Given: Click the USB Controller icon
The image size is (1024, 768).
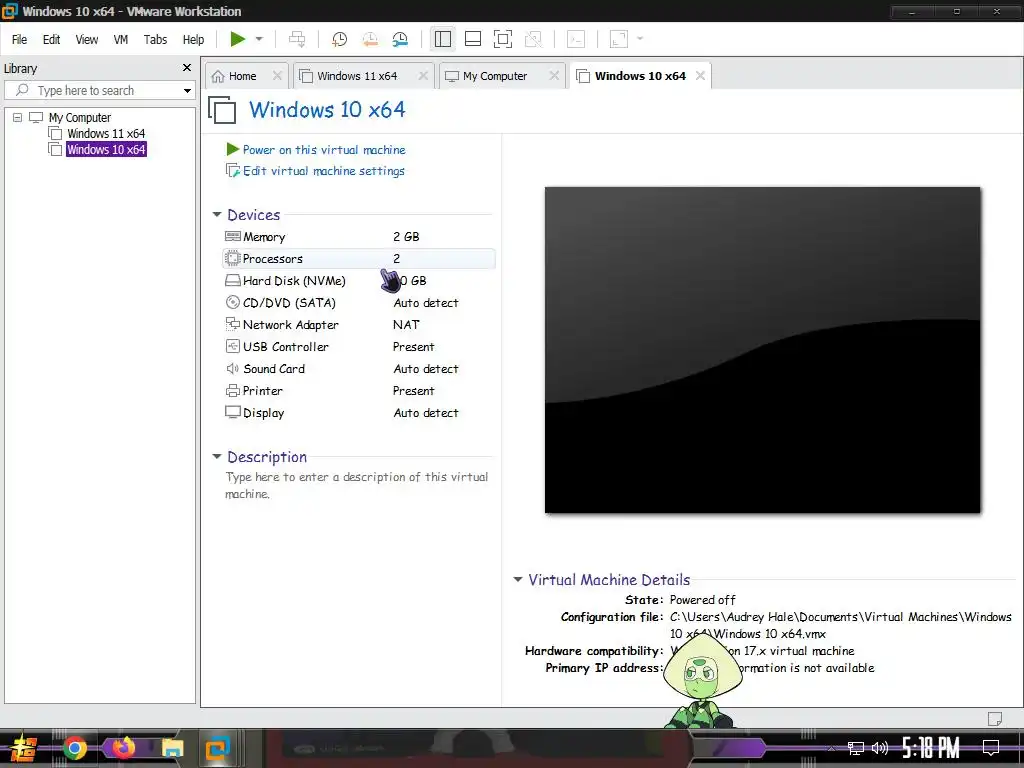Looking at the screenshot, I should tap(232, 346).
